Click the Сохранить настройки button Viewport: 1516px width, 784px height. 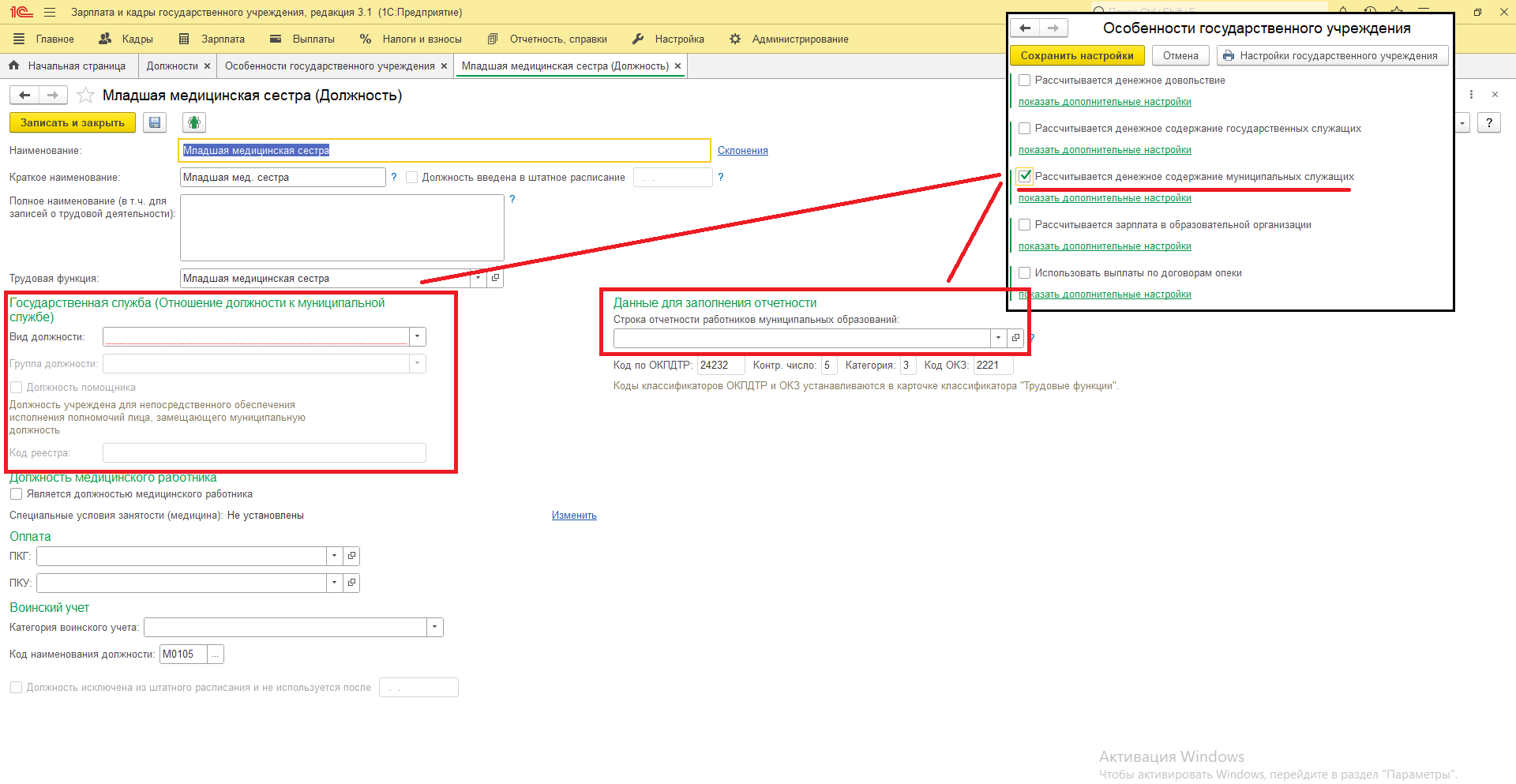1077,55
